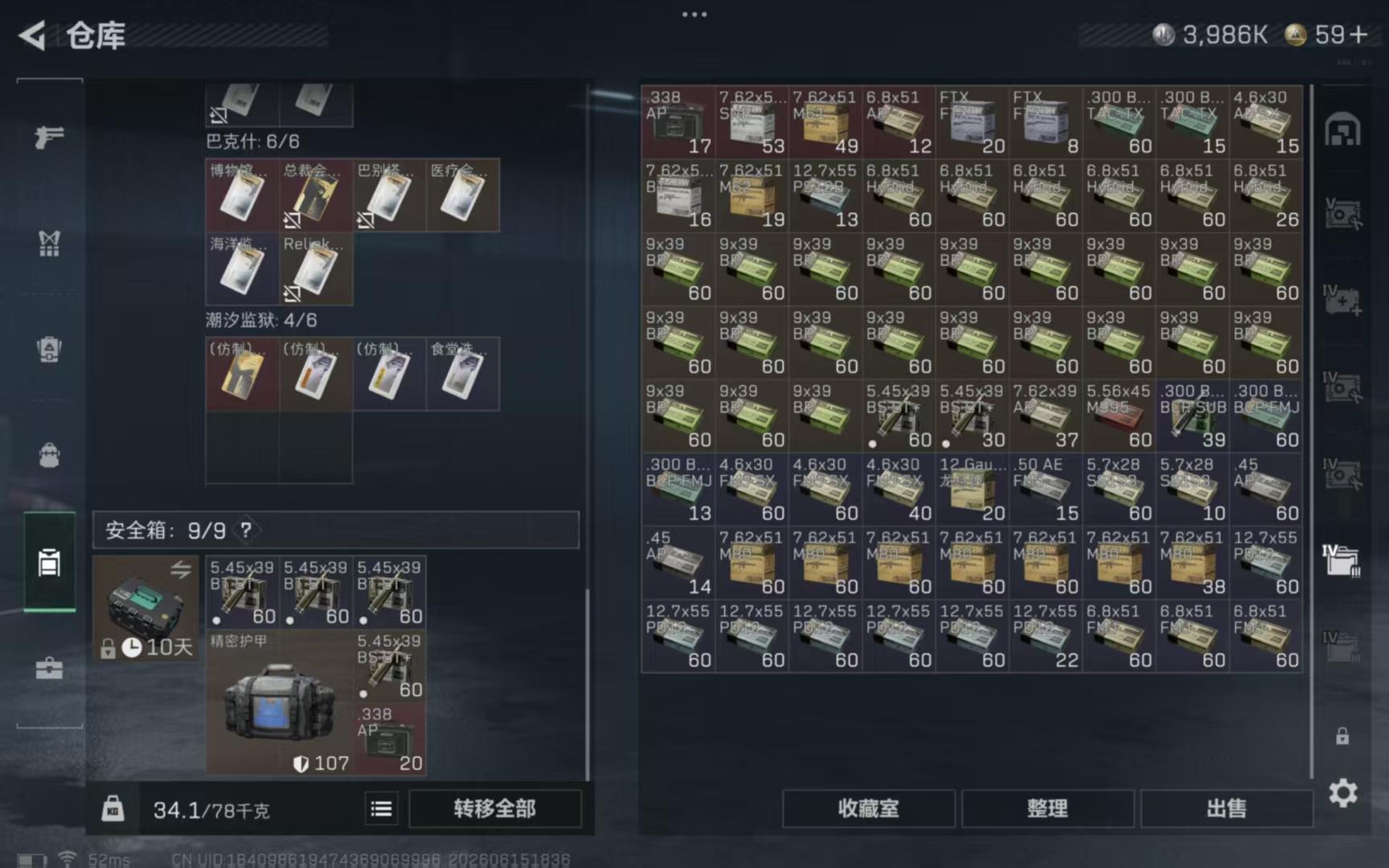Open the V weapon case storage tab
This screenshot has height=868, width=1389.
[1341, 213]
